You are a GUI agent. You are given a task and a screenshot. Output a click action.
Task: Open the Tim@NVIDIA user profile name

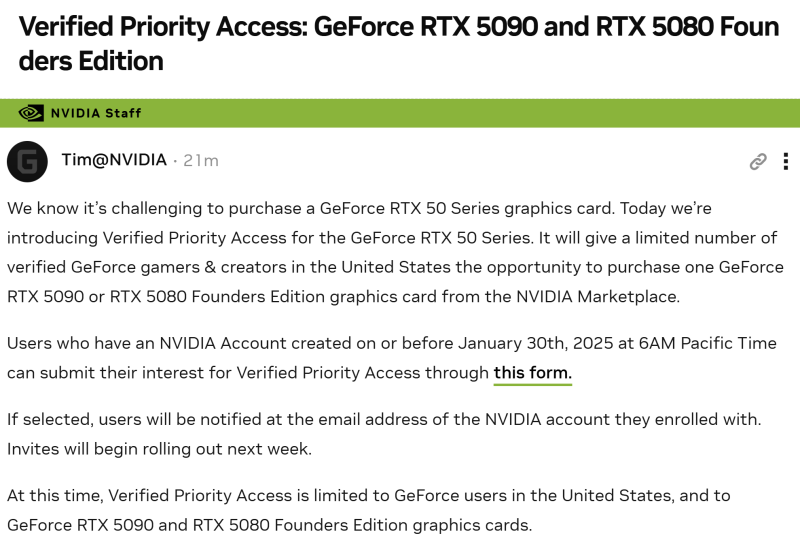(x=113, y=160)
